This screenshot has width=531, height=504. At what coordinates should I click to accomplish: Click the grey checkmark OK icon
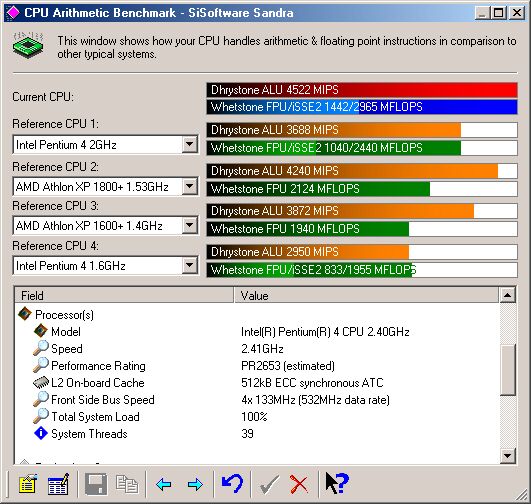(270, 484)
